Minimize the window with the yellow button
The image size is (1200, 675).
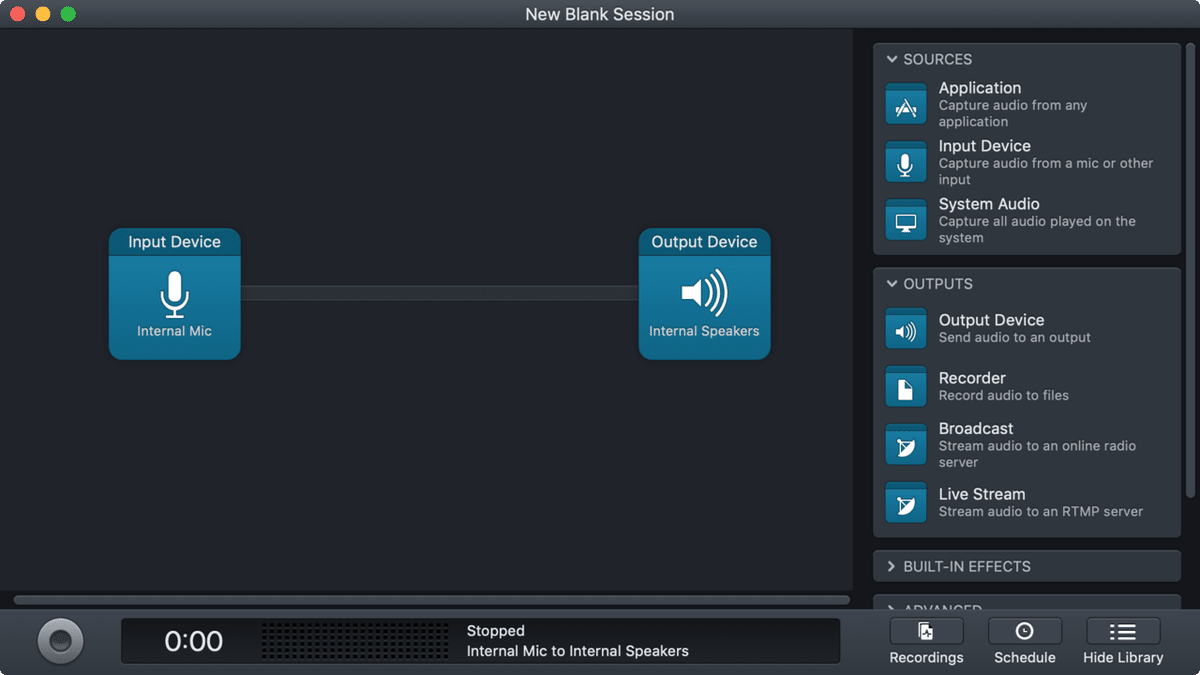(x=42, y=14)
